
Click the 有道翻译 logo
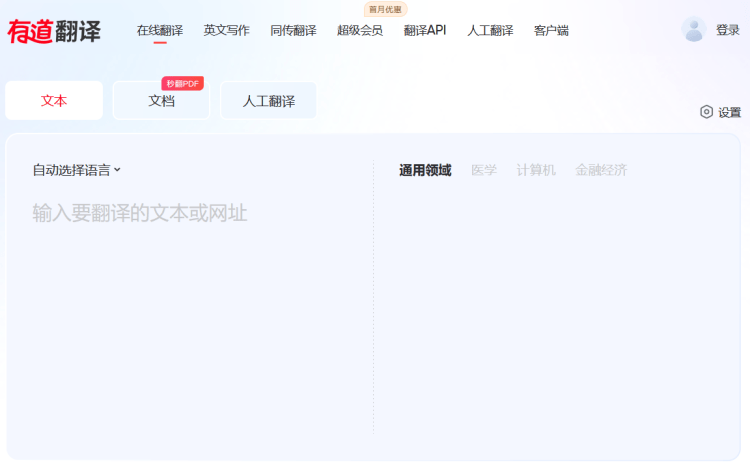point(54,32)
